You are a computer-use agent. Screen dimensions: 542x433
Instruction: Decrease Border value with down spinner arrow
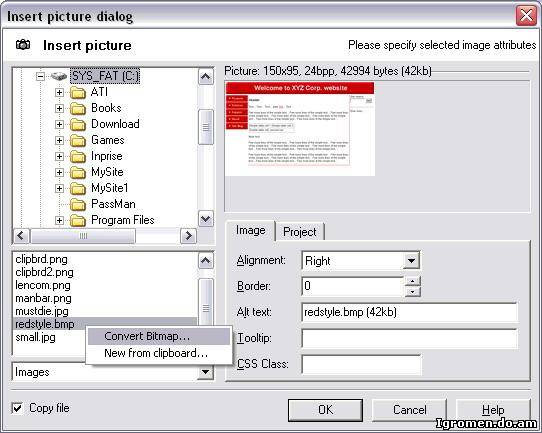[412, 292]
